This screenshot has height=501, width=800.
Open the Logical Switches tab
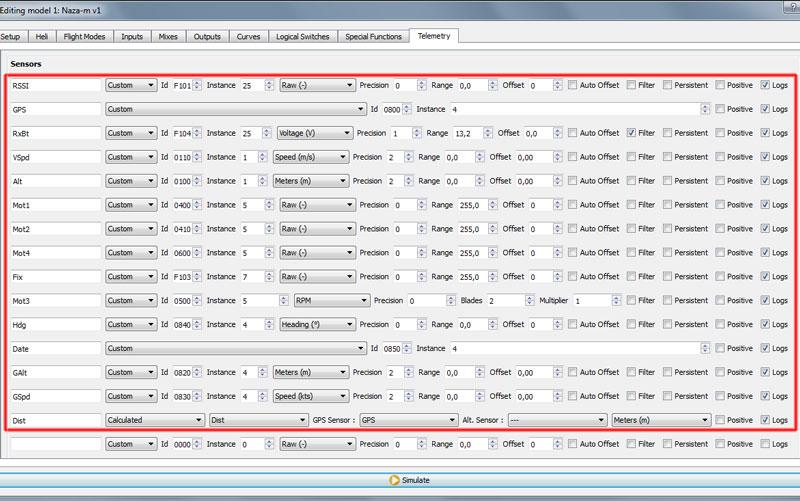[x=299, y=36]
